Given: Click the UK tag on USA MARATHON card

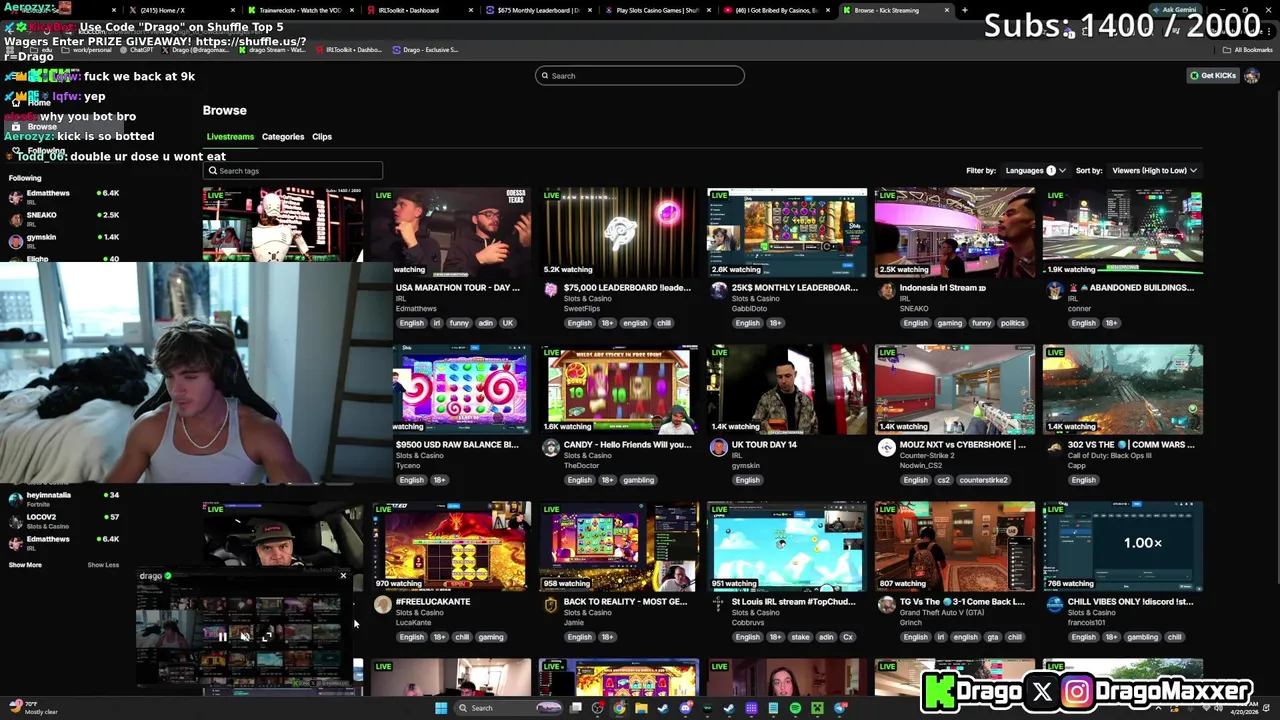Looking at the screenshot, I should [507, 323].
